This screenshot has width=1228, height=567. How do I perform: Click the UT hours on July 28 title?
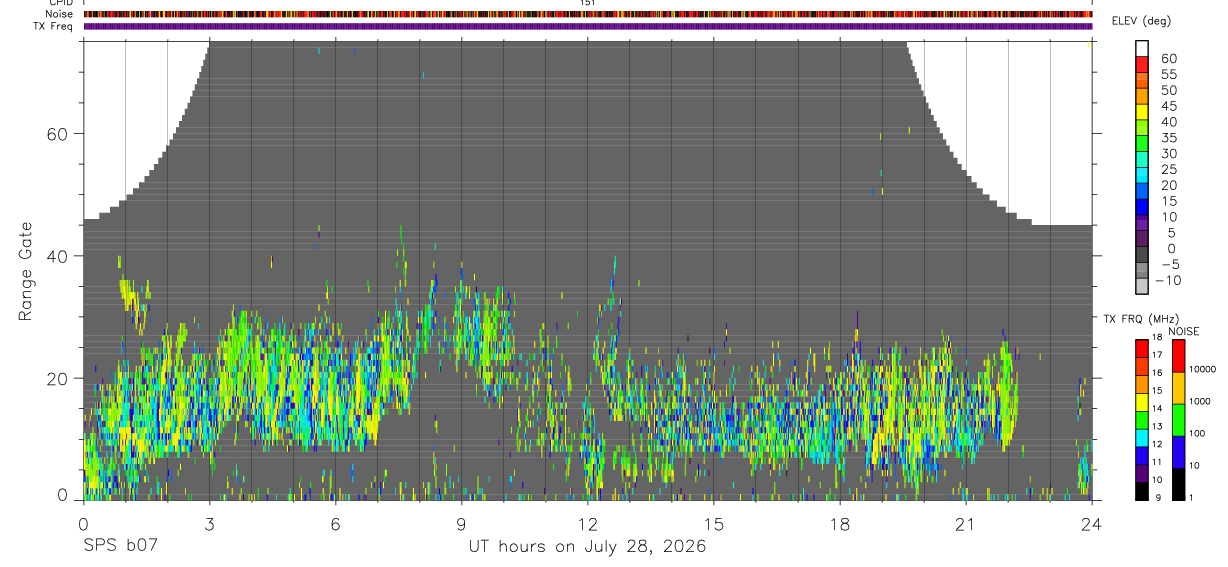tap(587, 546)
